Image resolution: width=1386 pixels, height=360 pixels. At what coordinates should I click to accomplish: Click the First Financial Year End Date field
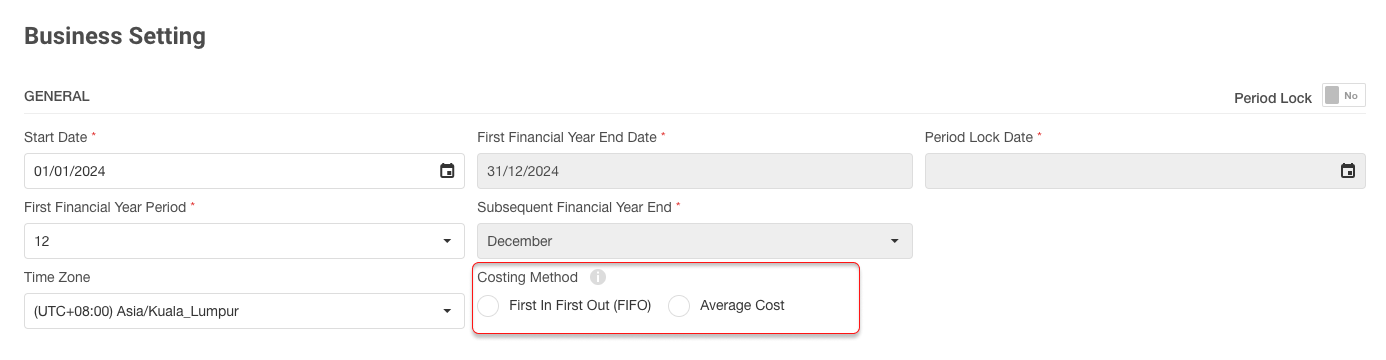click(x=695, y=171)
